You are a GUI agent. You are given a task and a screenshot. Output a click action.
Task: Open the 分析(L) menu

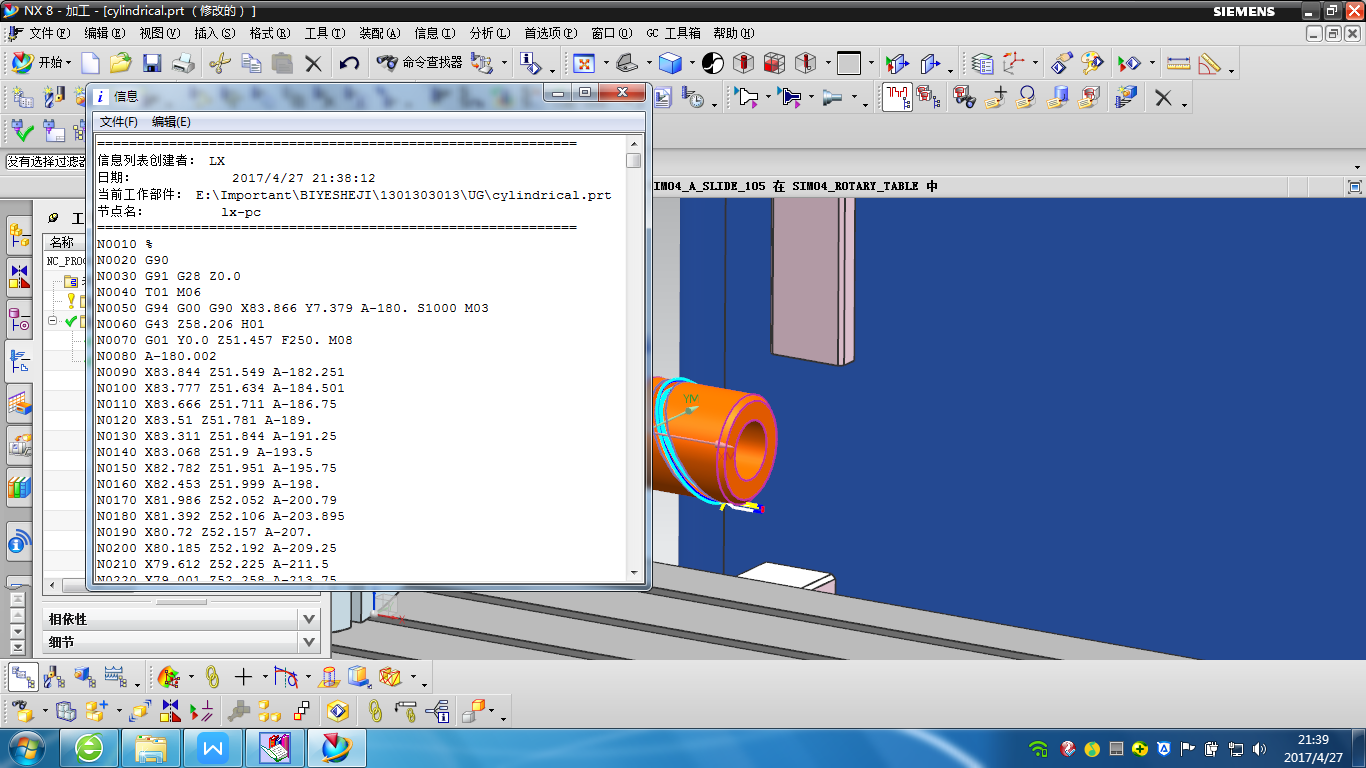489,33
